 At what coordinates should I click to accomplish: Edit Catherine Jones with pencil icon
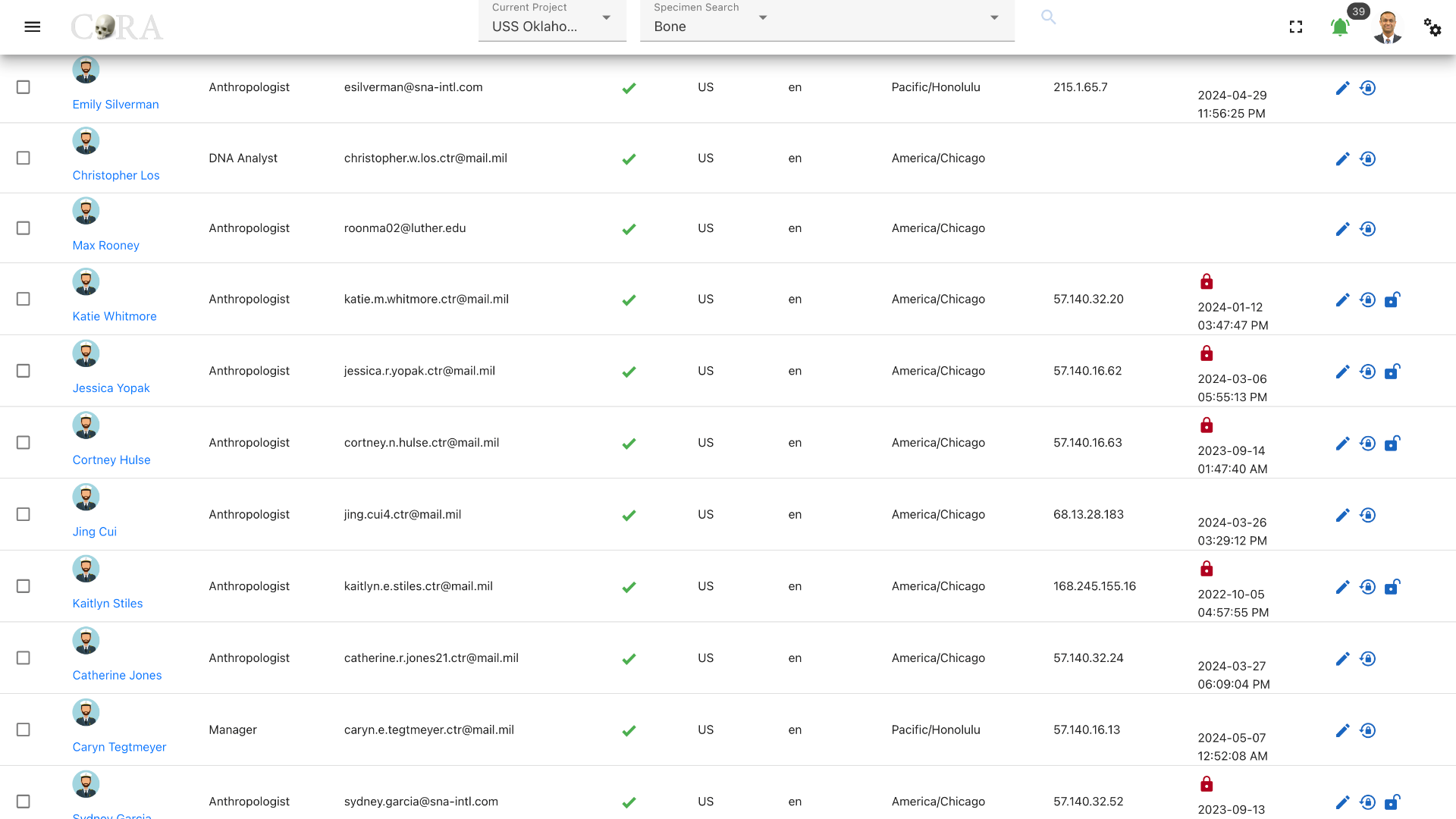[x=1342, y=659]
